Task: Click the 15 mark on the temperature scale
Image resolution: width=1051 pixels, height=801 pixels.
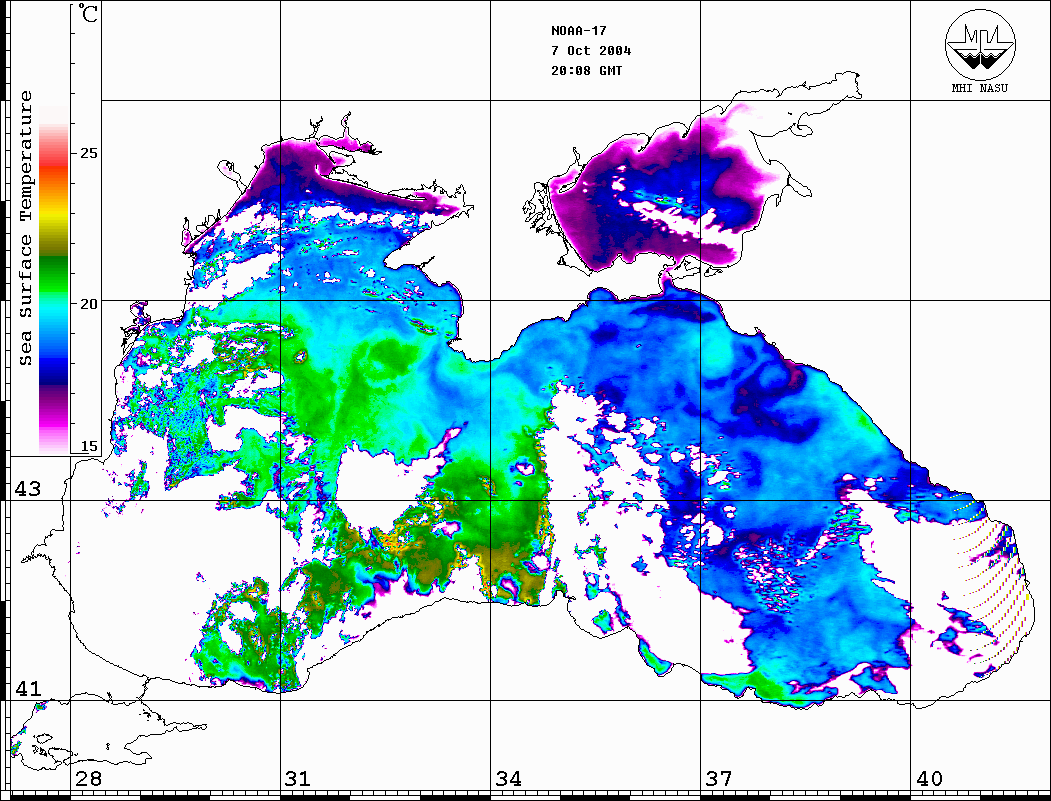Action: click(x=90, y=446)
